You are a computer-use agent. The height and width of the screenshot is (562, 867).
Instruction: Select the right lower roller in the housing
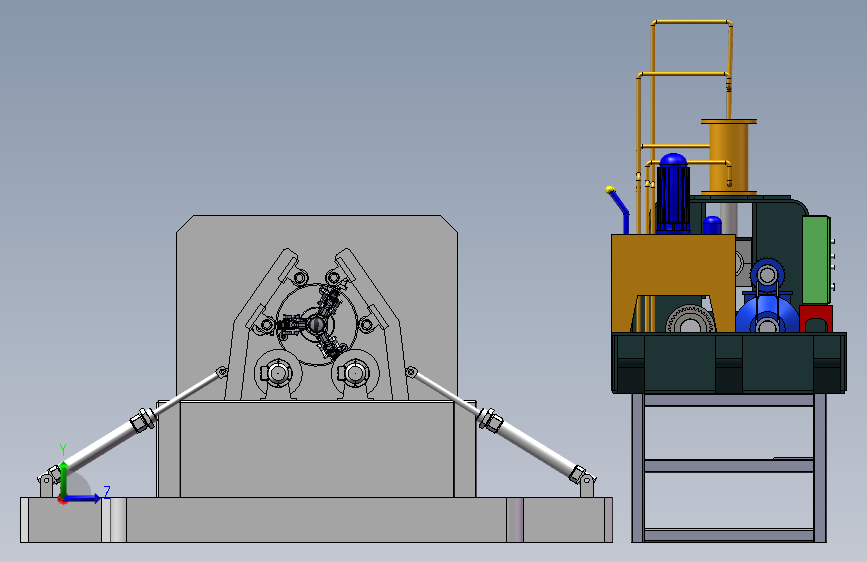pyautogui.click(x=355, y=372)
